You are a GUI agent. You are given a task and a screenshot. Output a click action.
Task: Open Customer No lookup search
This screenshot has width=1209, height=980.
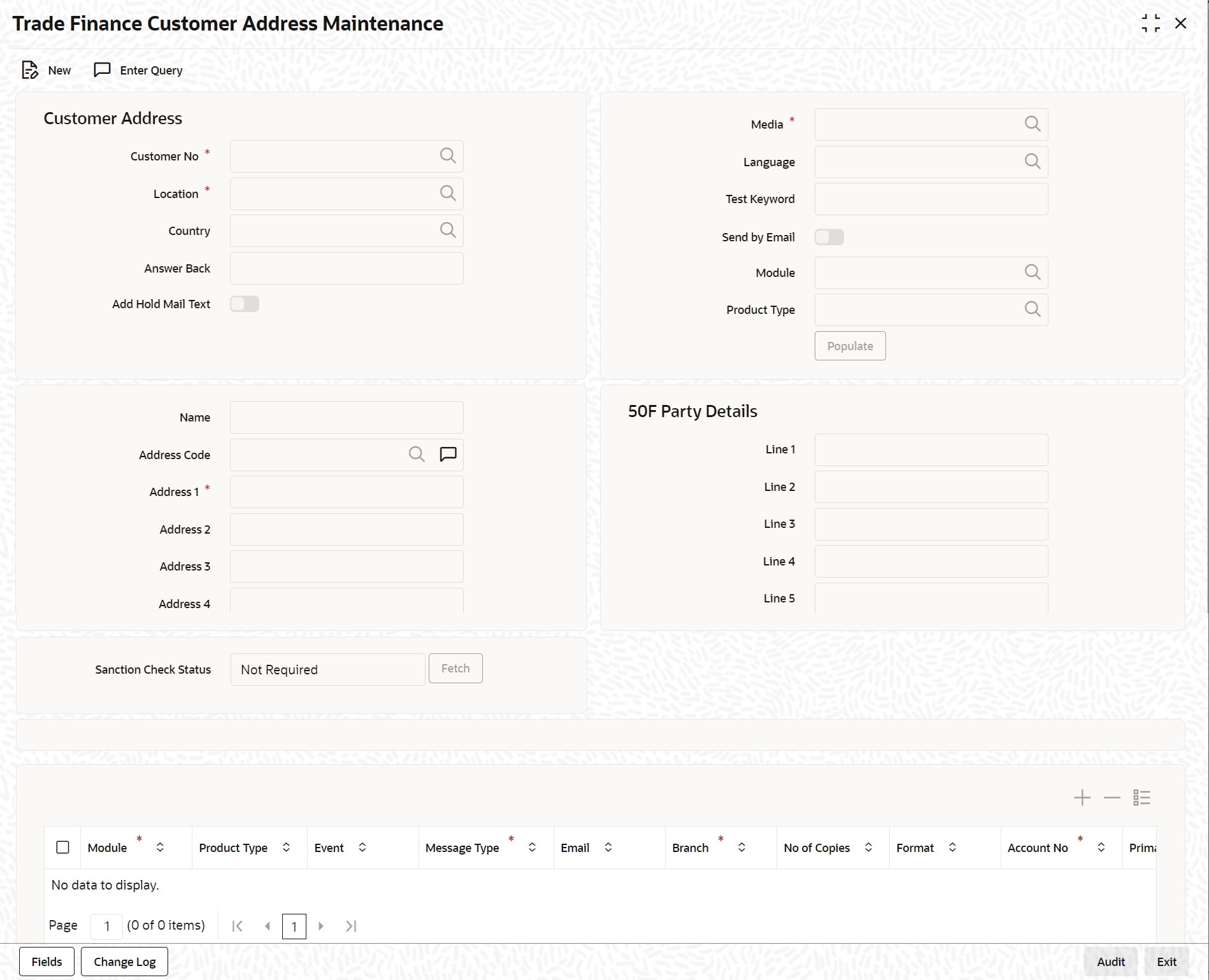click(x=448, y=156)
